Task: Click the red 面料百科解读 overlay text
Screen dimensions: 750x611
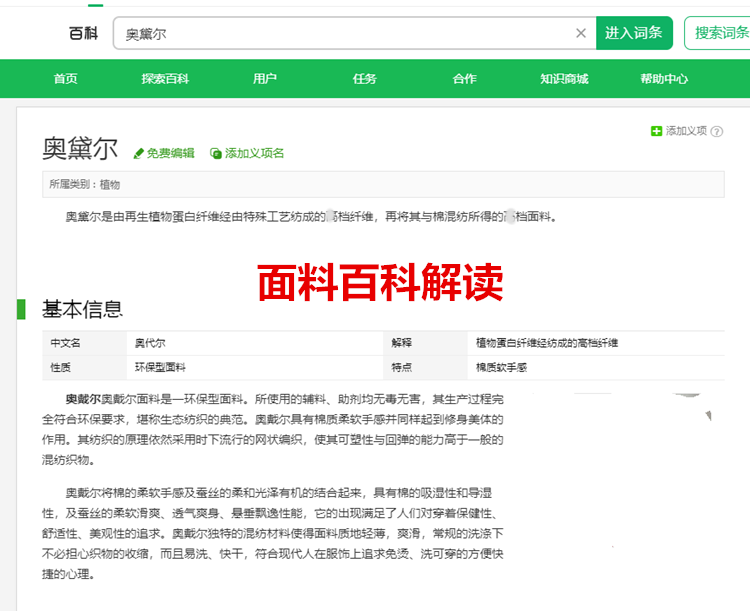Action: pos(380,284)
